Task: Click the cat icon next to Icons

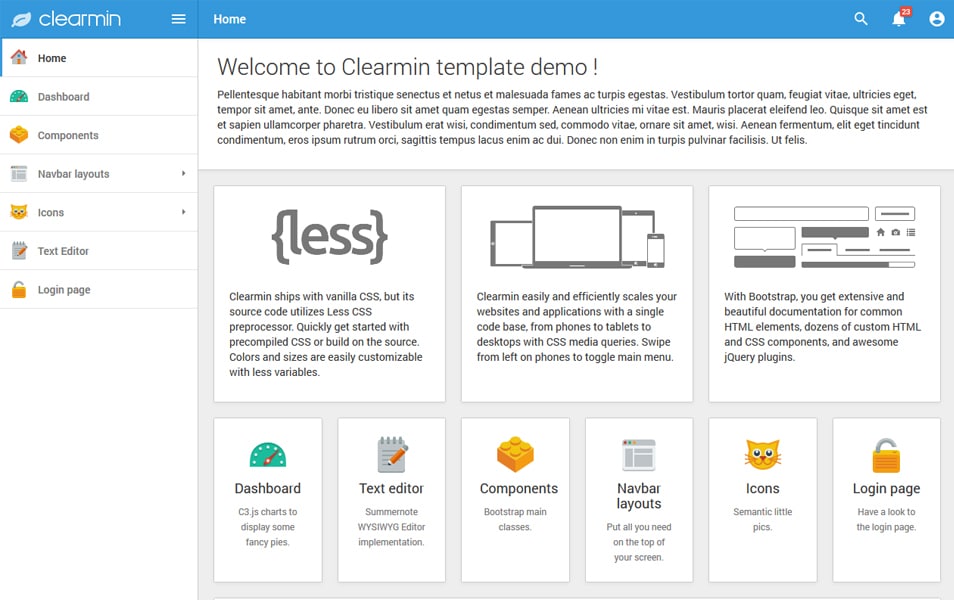Action: tap(18, 211)
